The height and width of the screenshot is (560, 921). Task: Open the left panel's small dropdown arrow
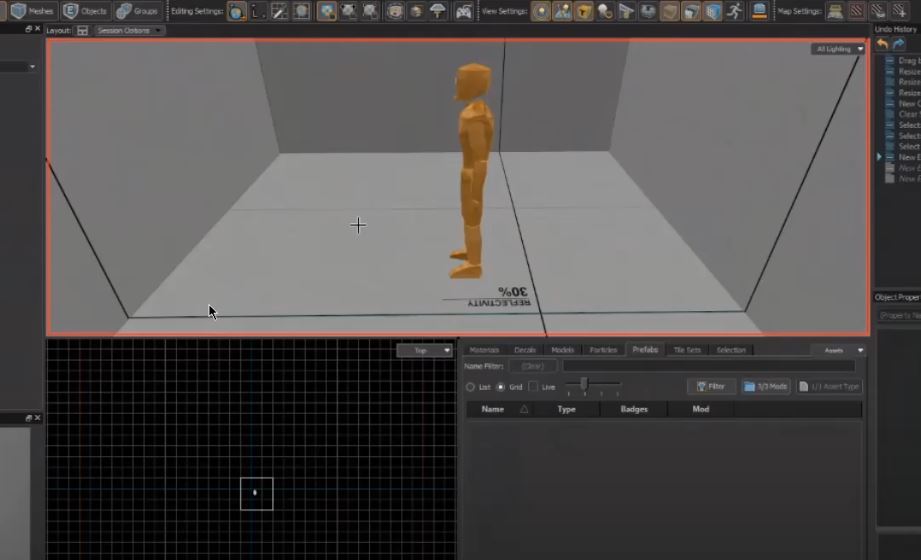tap(32, 67)
